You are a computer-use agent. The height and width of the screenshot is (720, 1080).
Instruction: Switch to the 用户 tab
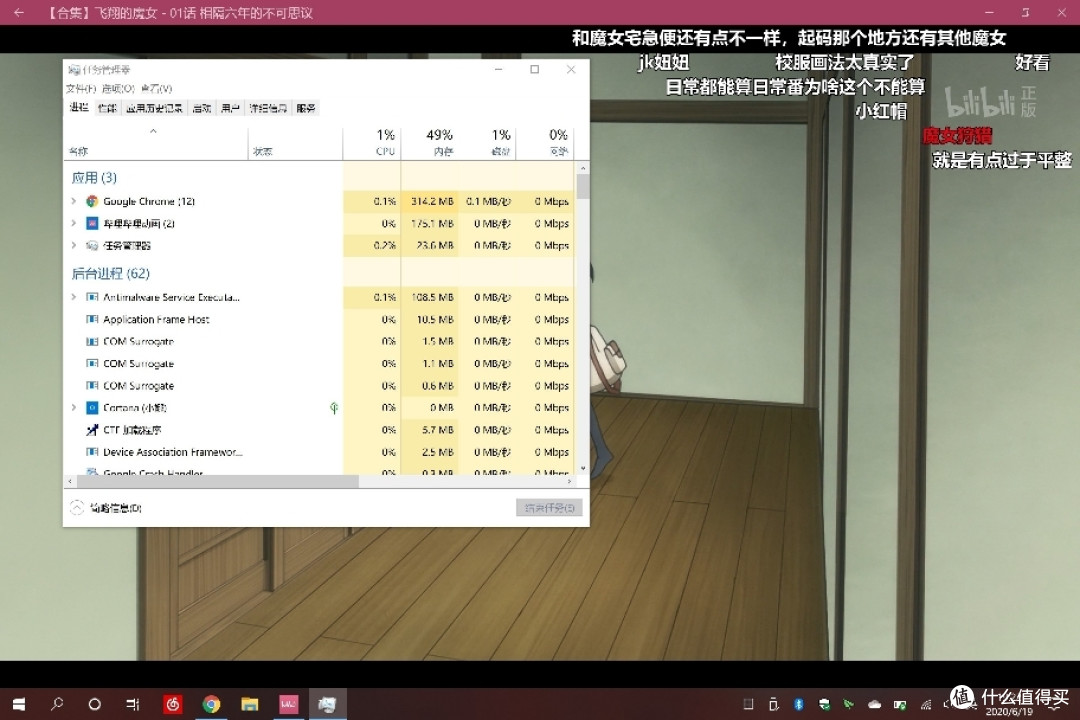pyautogui.click(x=231, y=108)
